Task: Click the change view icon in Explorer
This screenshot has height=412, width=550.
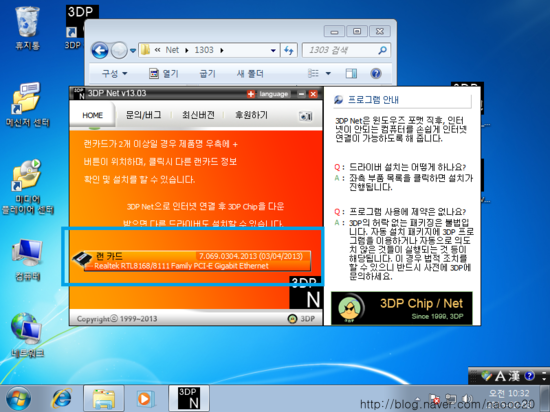Action: click(314, 74)
